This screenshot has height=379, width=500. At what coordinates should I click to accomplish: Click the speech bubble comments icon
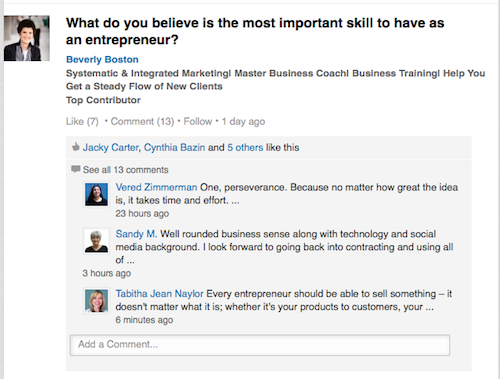click(x=76, y=169)
